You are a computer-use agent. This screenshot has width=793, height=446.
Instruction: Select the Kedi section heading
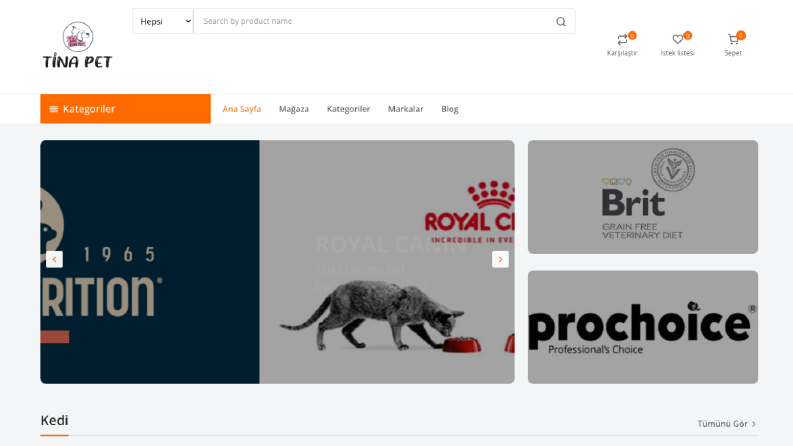click(54, 420)
